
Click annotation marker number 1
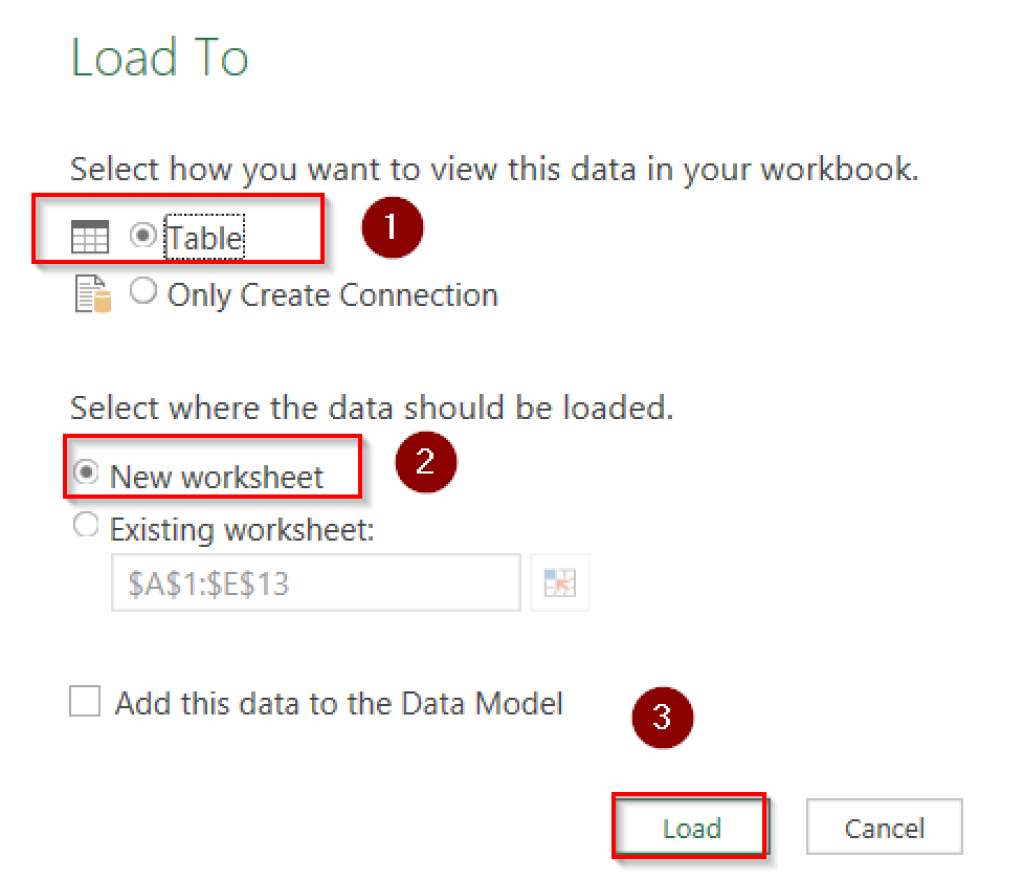pos(392,228)
